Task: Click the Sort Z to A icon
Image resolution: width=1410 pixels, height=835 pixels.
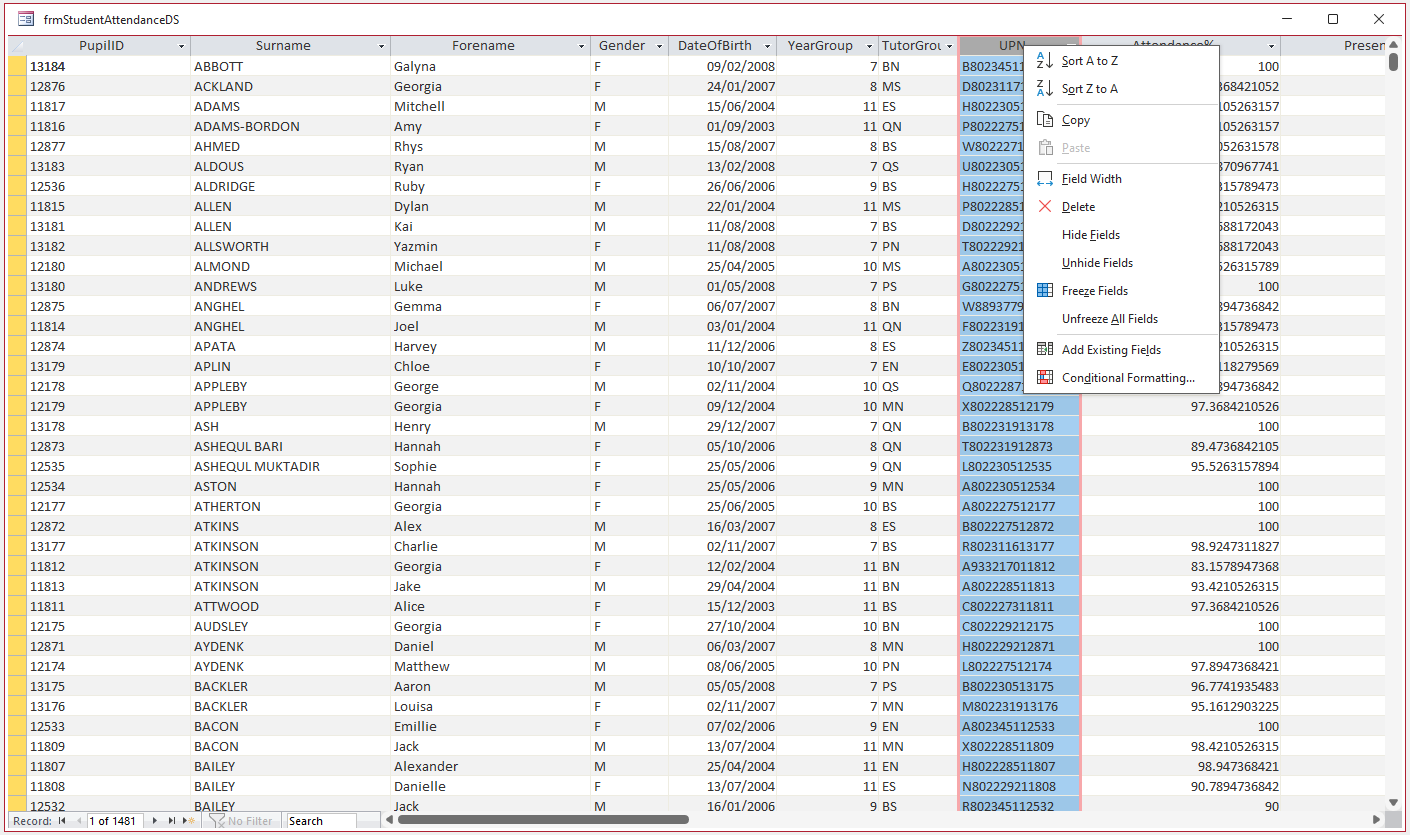Action: pos(1044,89)
